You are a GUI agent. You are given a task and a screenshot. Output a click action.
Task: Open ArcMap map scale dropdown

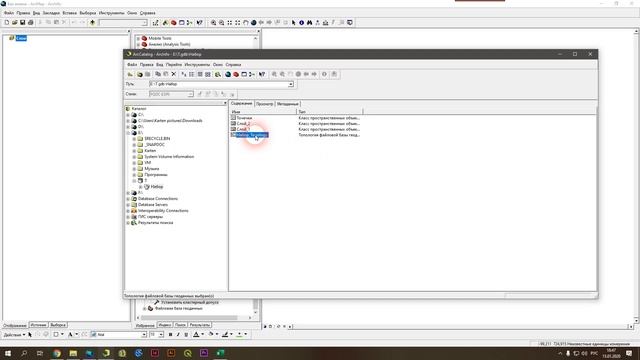tap(144, 23)
